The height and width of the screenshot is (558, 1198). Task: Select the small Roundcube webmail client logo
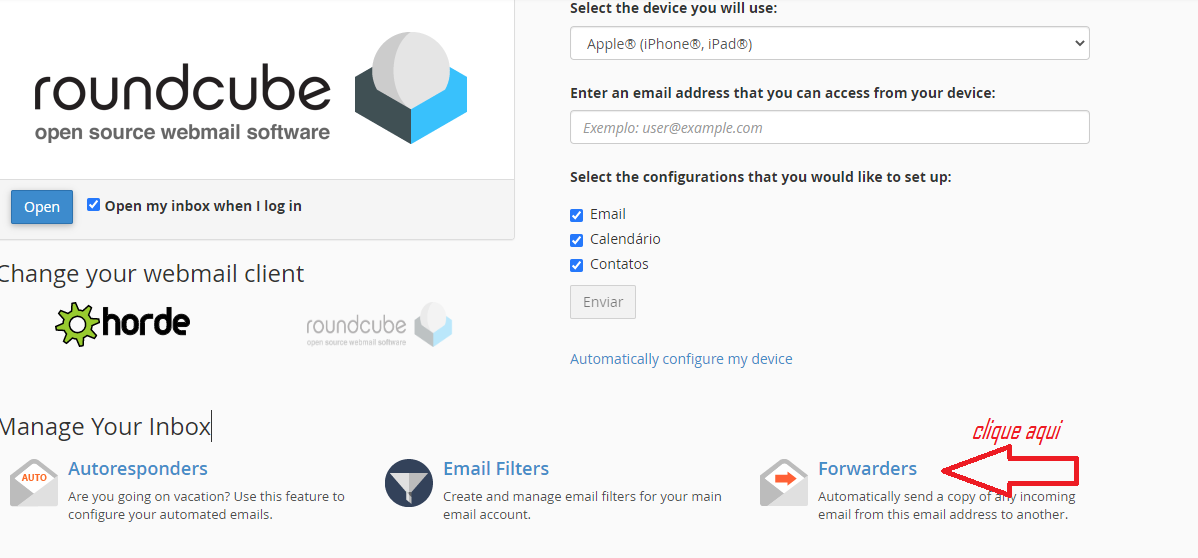379,325
